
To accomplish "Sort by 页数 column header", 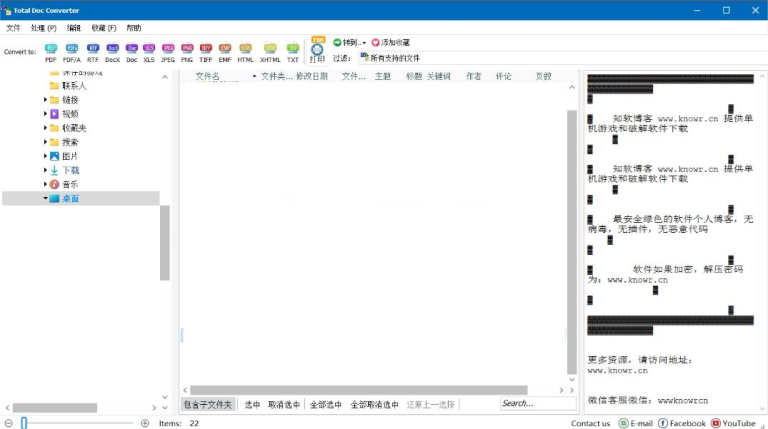I will pos(543,76).
